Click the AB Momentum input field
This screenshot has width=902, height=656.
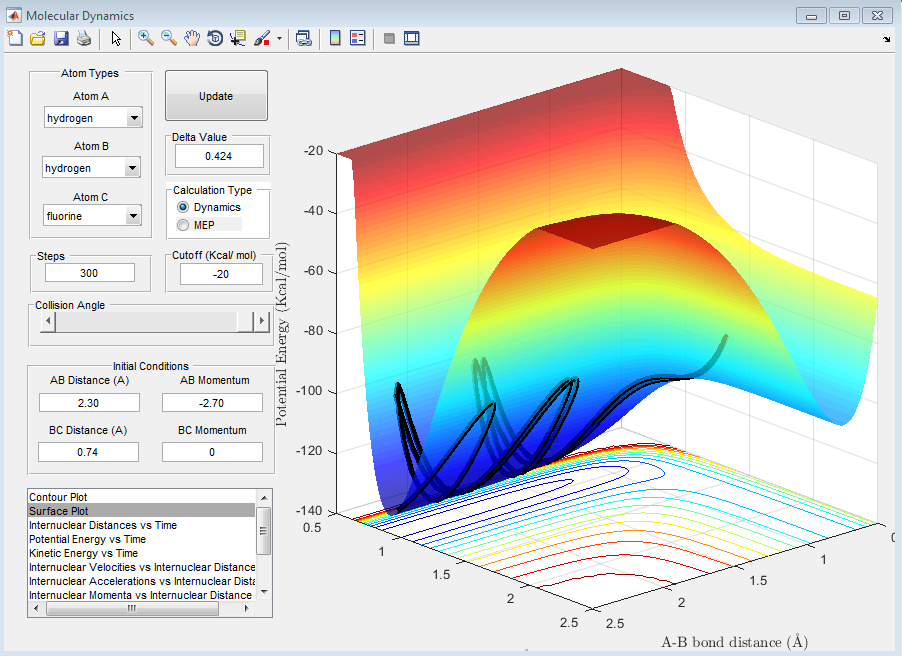(x=212, y=402)
